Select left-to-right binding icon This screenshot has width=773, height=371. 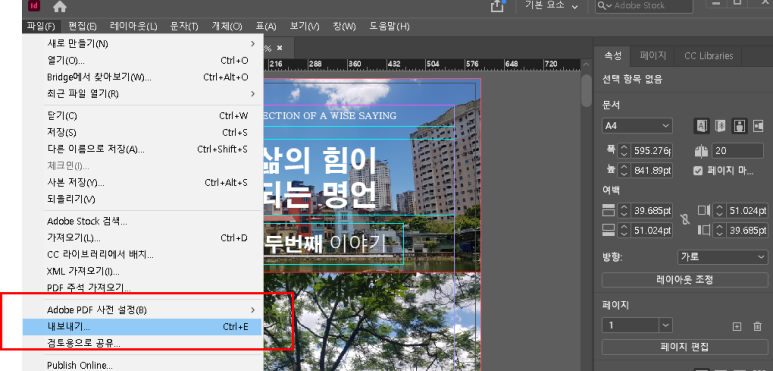pos(702,126)
